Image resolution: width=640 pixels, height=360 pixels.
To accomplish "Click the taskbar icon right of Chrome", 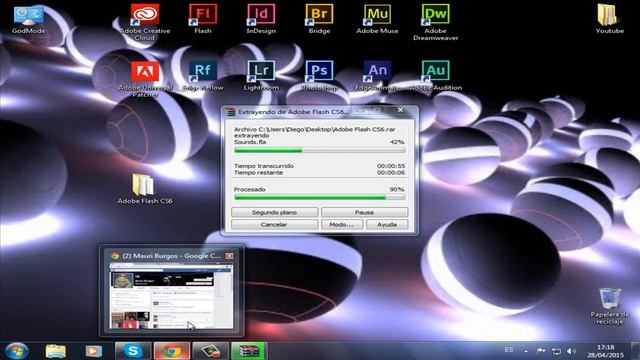I will pyautogui.click(x=211, y=351).
